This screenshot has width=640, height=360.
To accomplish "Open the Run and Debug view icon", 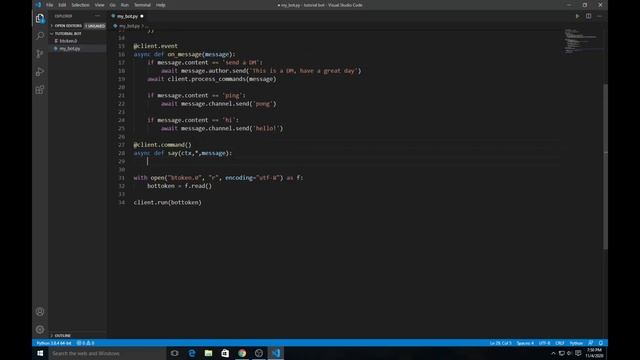I will tap(40, 72).
